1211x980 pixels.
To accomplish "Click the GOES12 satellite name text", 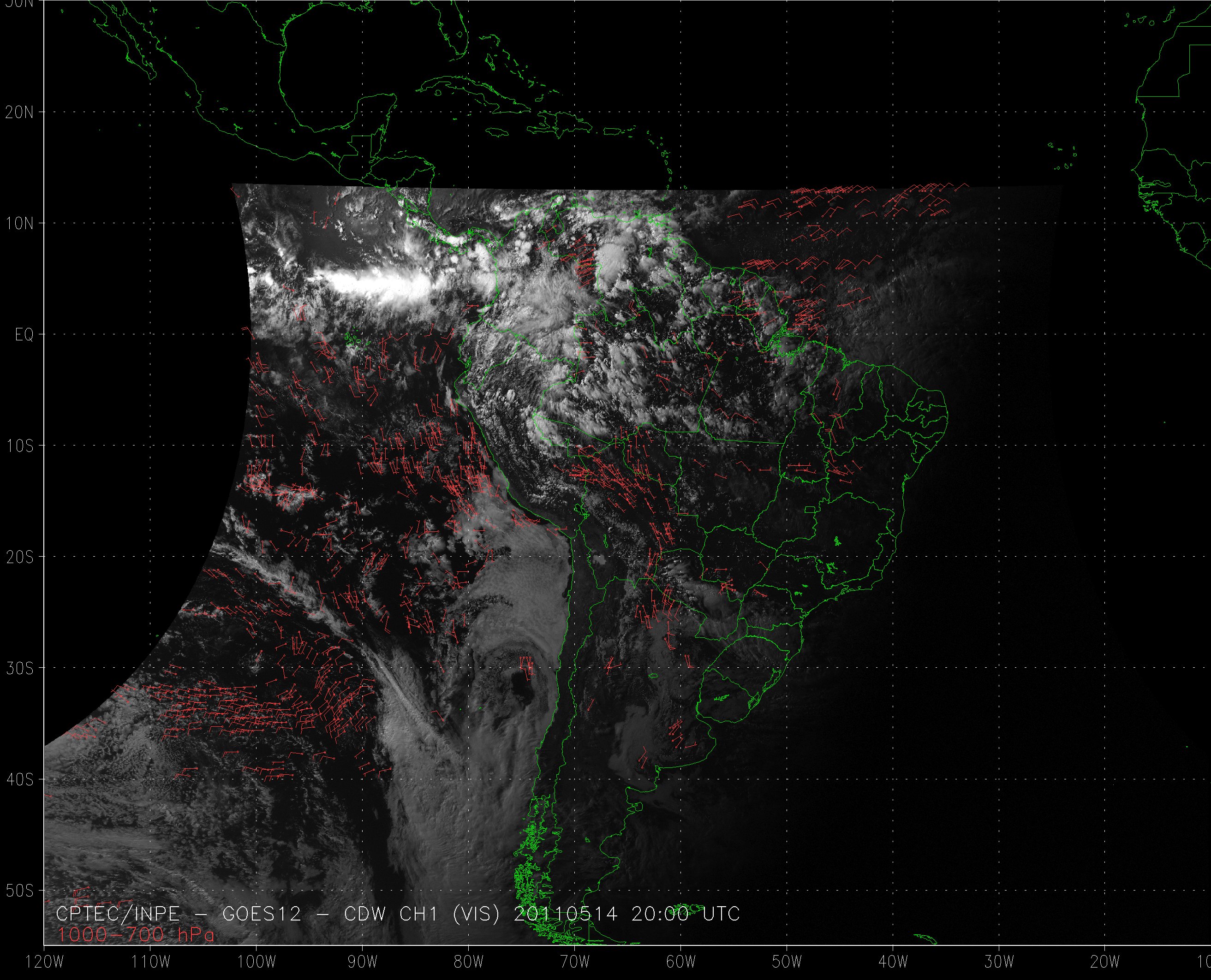I will [262, 915].
